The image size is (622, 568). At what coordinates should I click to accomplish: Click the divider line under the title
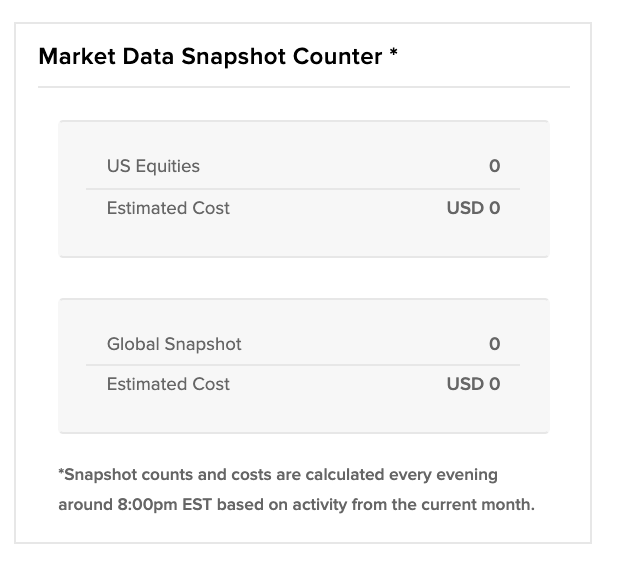[304, 87]
